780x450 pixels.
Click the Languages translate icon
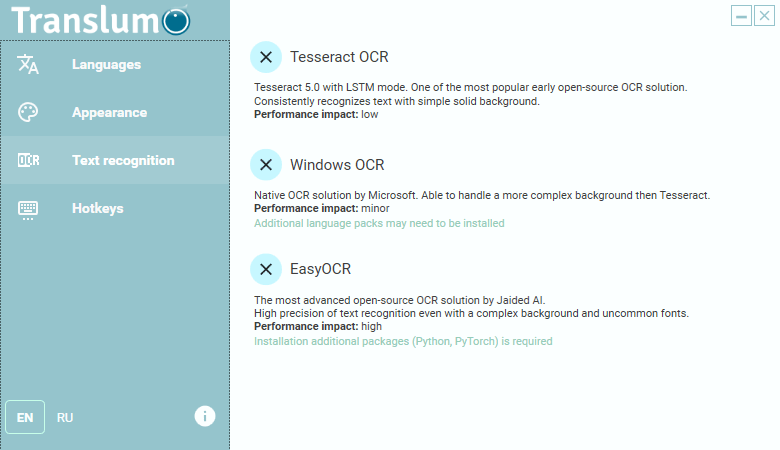[x=28, y=65]
